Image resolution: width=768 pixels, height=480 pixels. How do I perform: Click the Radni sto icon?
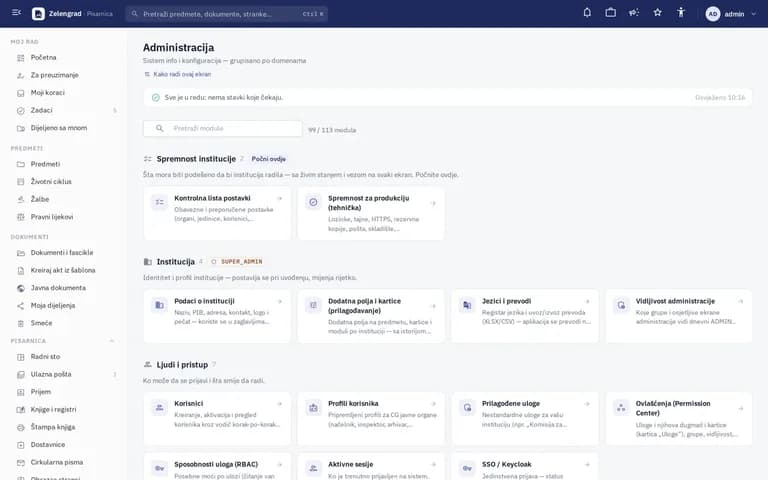[x=21, y=357]
